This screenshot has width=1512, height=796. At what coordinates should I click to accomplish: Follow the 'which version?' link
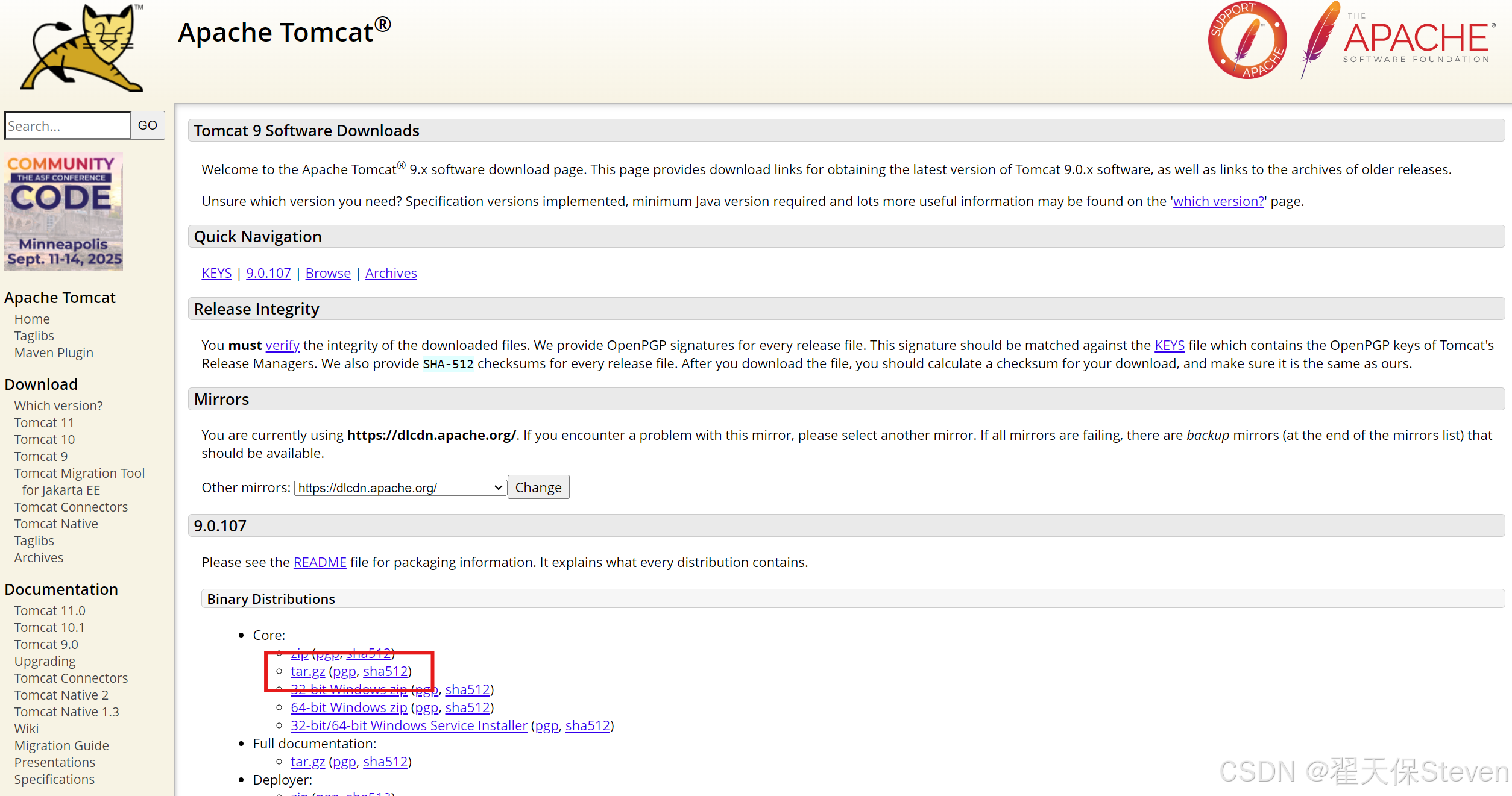1218,201
